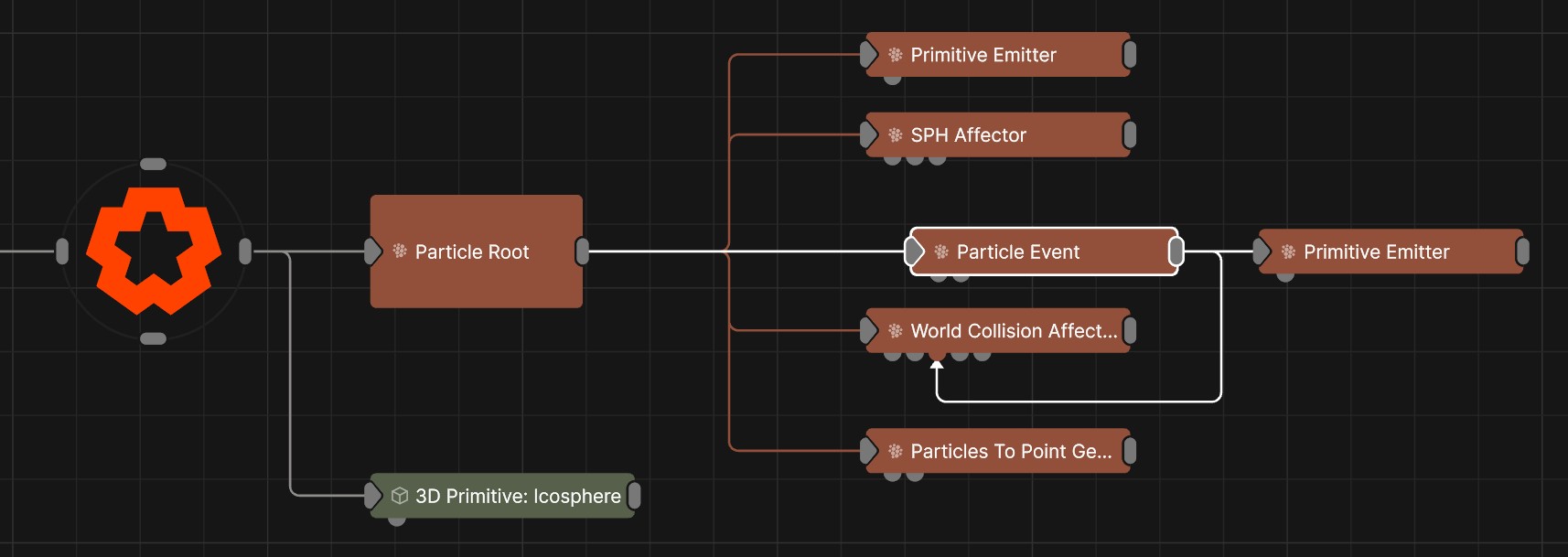The height and width of the screenshot is (557, 1568).
Task: Click the icon on Primitive Emitter fed by Particle Event
Action: pyautogui.click(x=1288, y=252)
